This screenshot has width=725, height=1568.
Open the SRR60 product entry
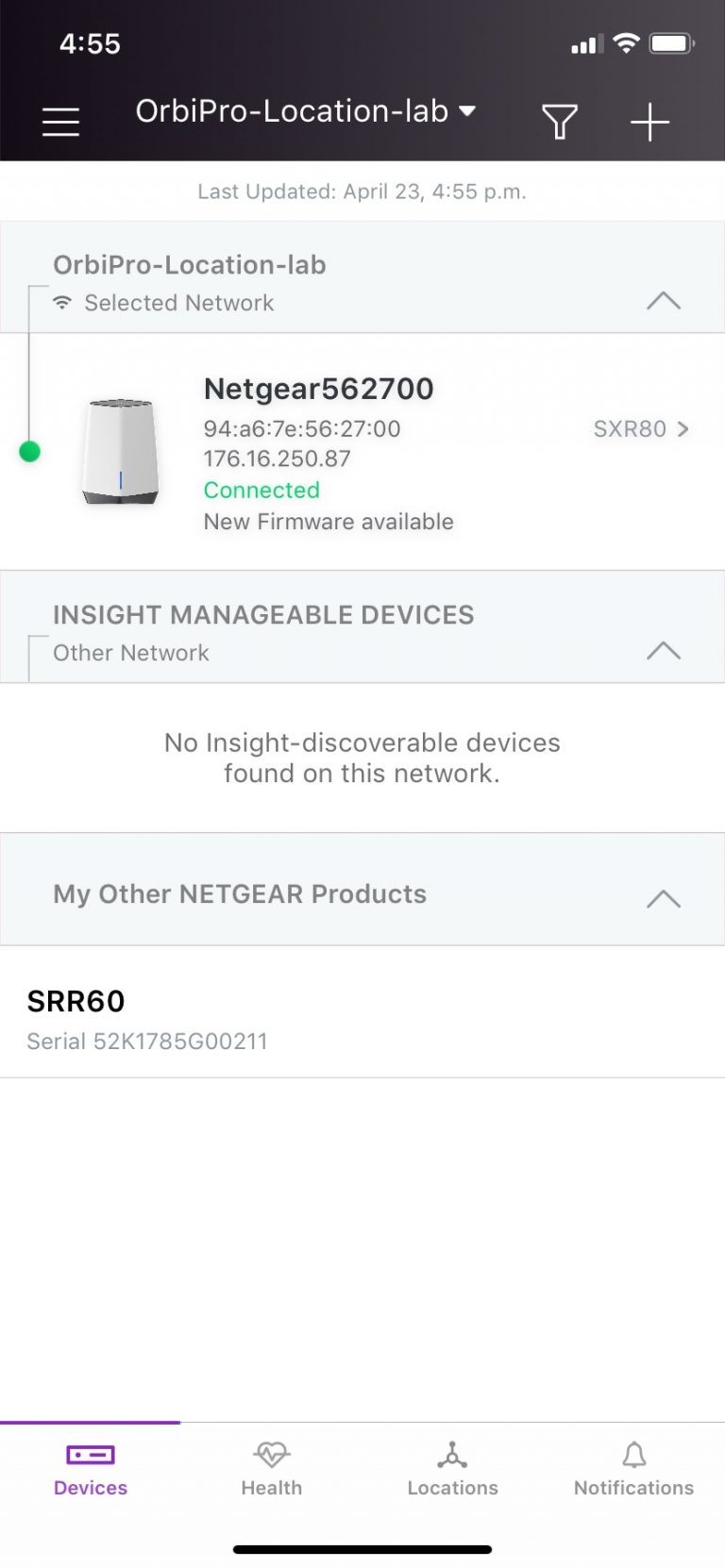point(362,1012)
